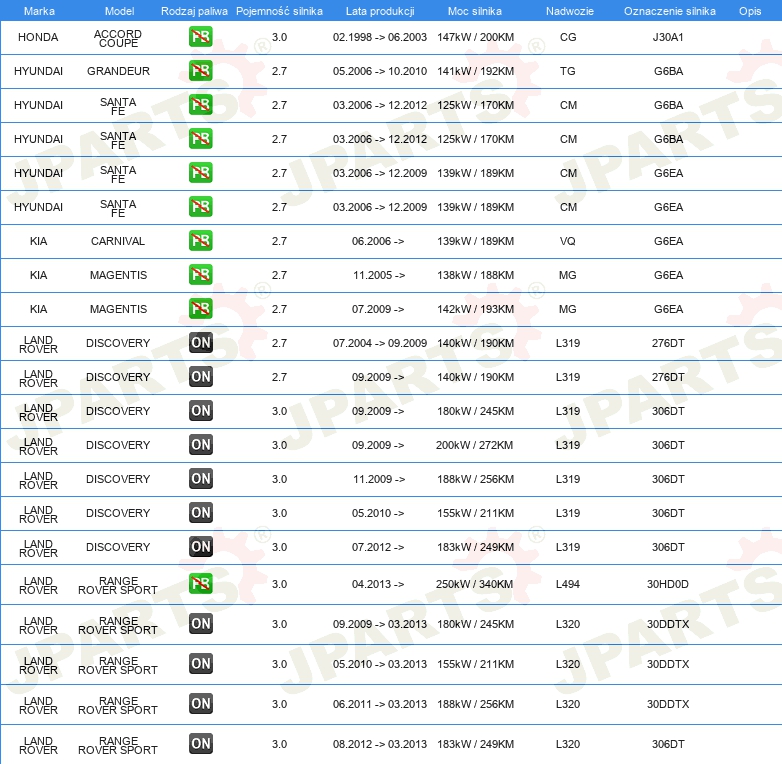This screenshot has width=782, height=764.
Task: Click production date 06.2006 ->
Action: pyautogui.click(x=378, y=241)
